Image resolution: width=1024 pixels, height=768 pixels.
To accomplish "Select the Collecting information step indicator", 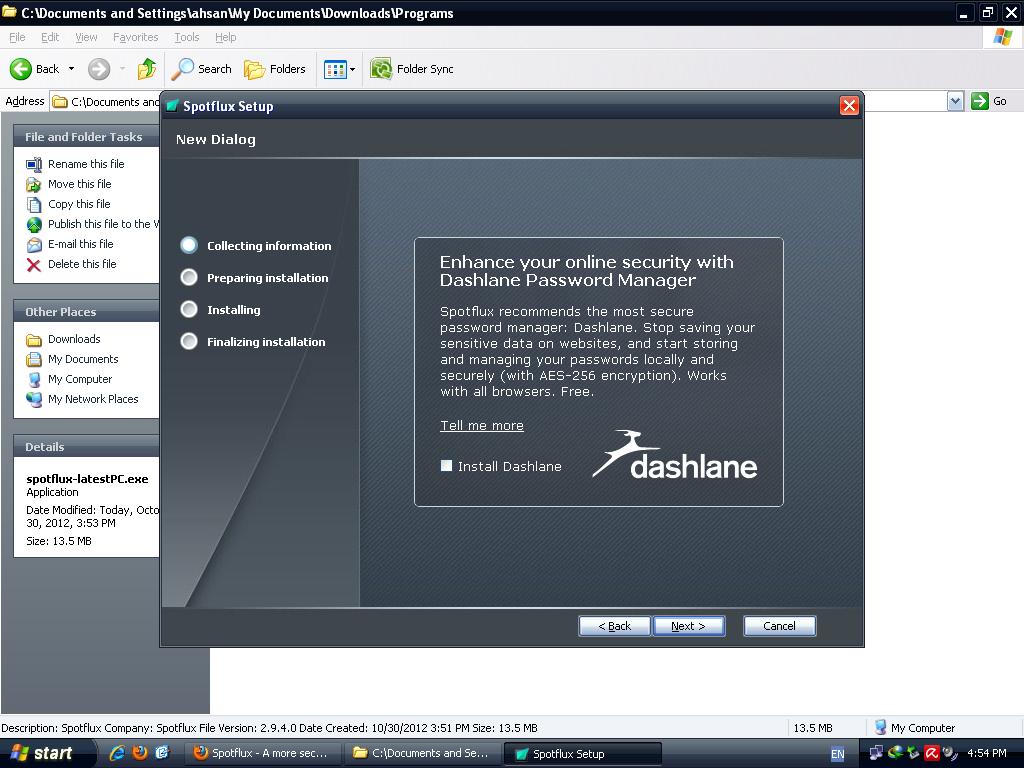I will click(189, 245).
